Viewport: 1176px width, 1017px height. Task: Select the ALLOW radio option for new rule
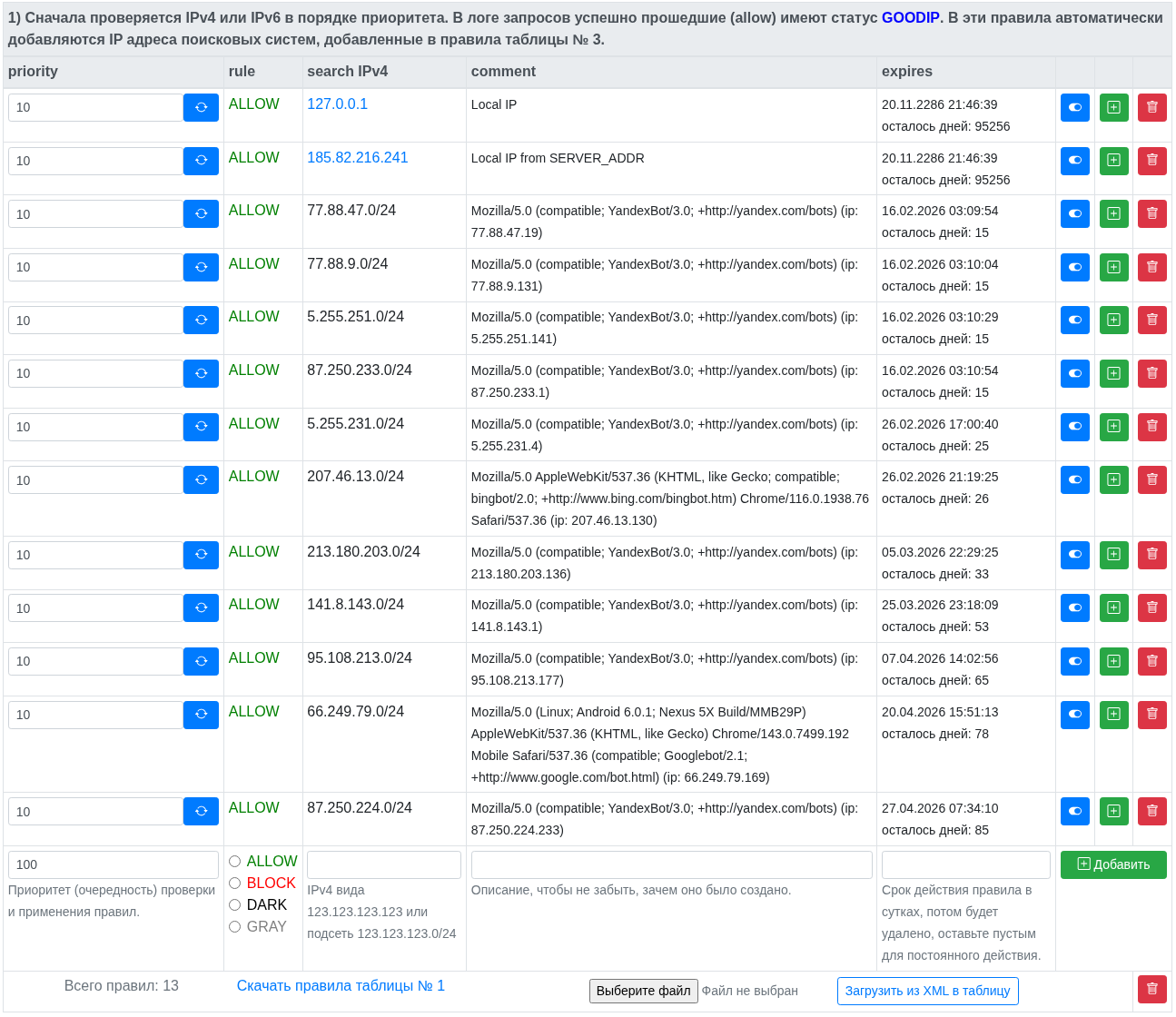(235, 862)
